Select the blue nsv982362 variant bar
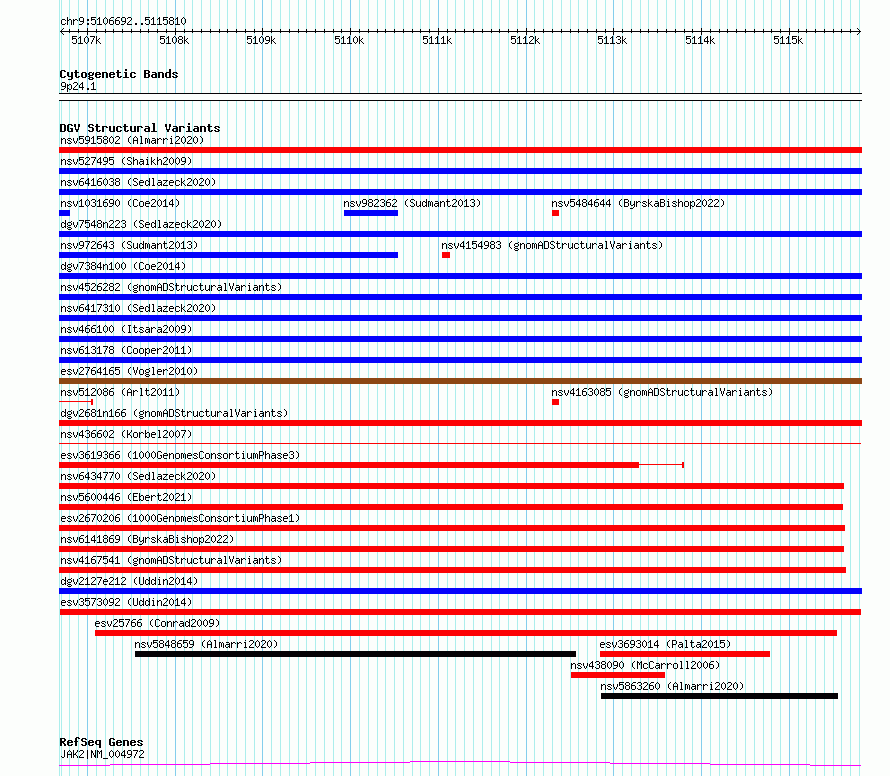This screenshot has height=776, width=890. (x=371, y=213)
